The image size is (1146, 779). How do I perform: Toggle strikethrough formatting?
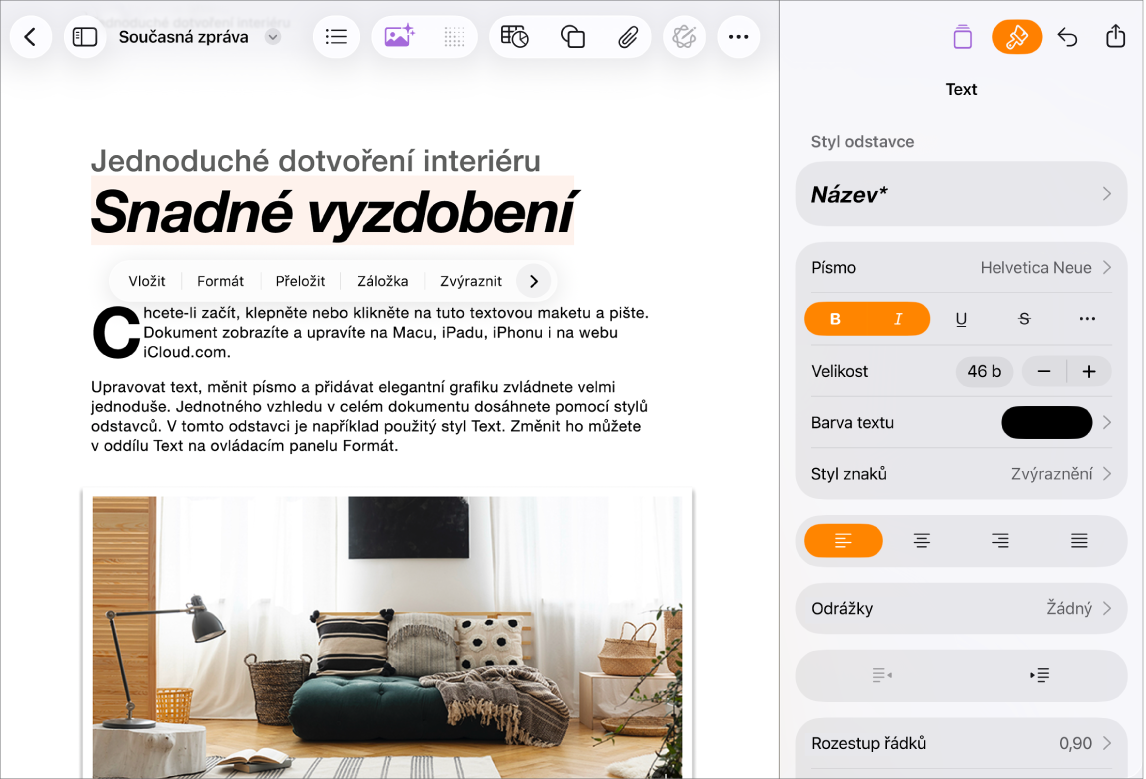click(1024, 319)
